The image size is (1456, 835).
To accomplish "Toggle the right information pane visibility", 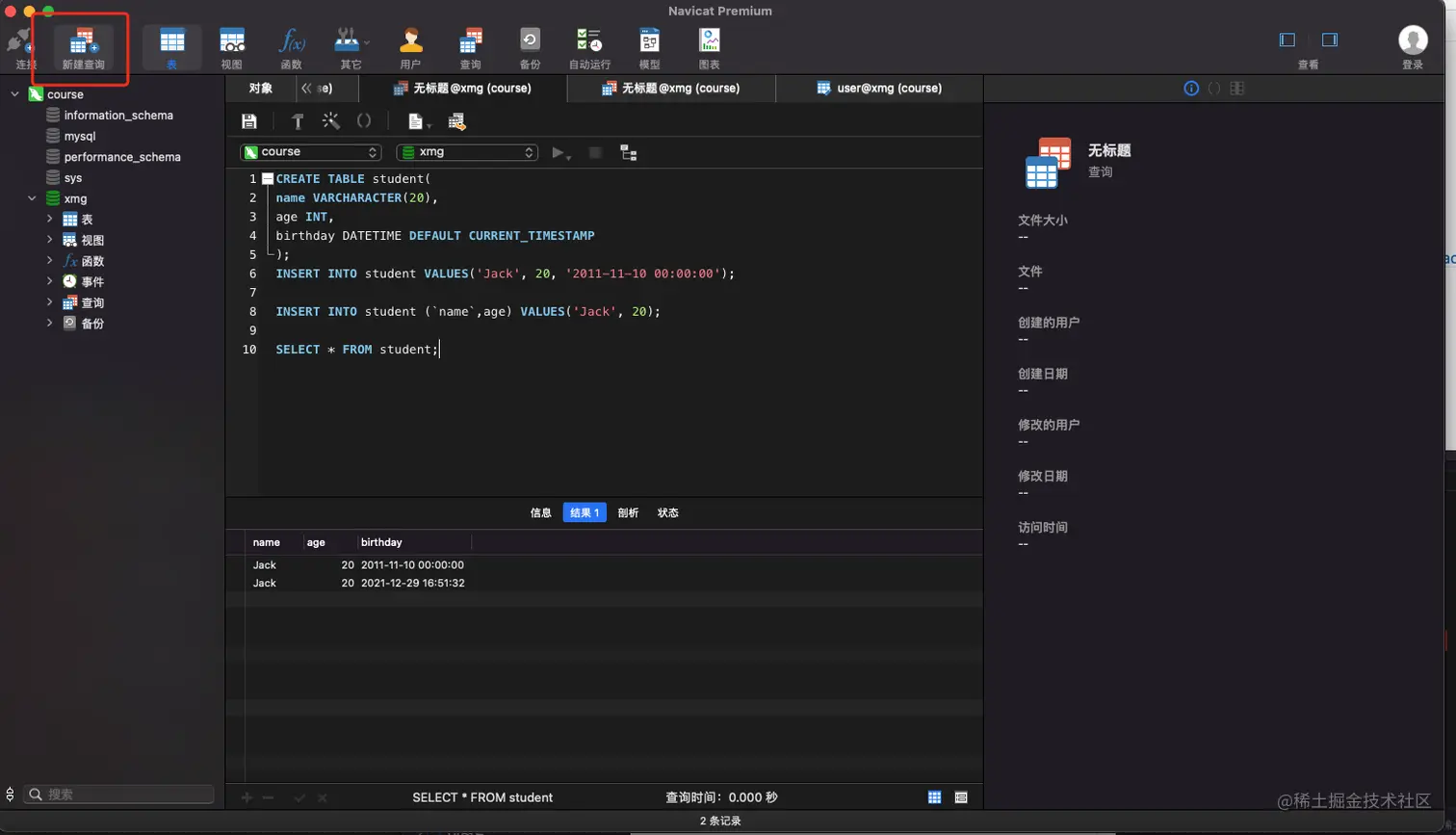I will coord(1330,39).
